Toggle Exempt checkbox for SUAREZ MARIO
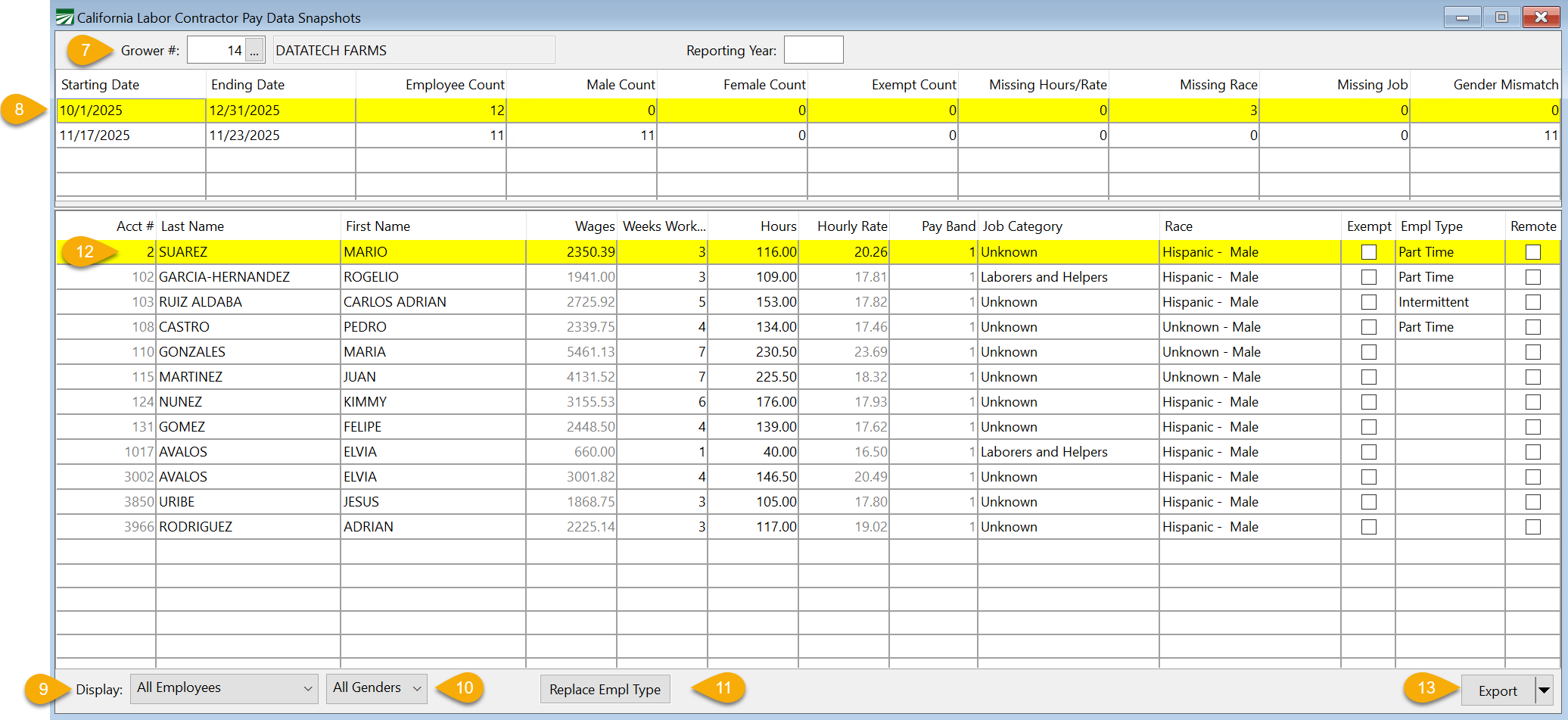The image size is (1568, 720). 1368,252
